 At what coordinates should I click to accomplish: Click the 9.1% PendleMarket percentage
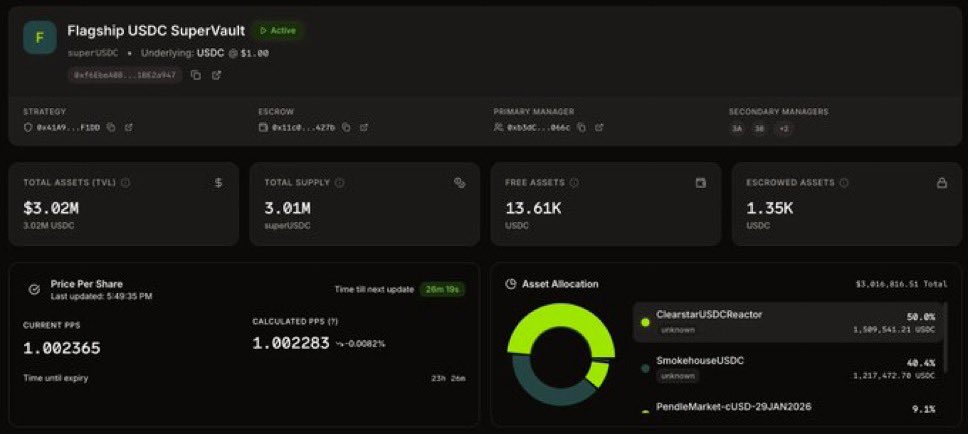coord(924,409)
